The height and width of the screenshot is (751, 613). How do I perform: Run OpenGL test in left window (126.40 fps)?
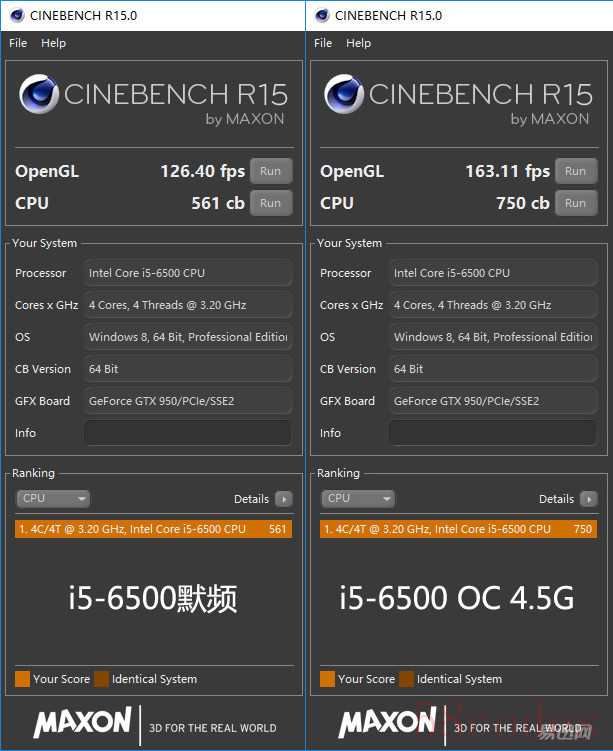271,171
